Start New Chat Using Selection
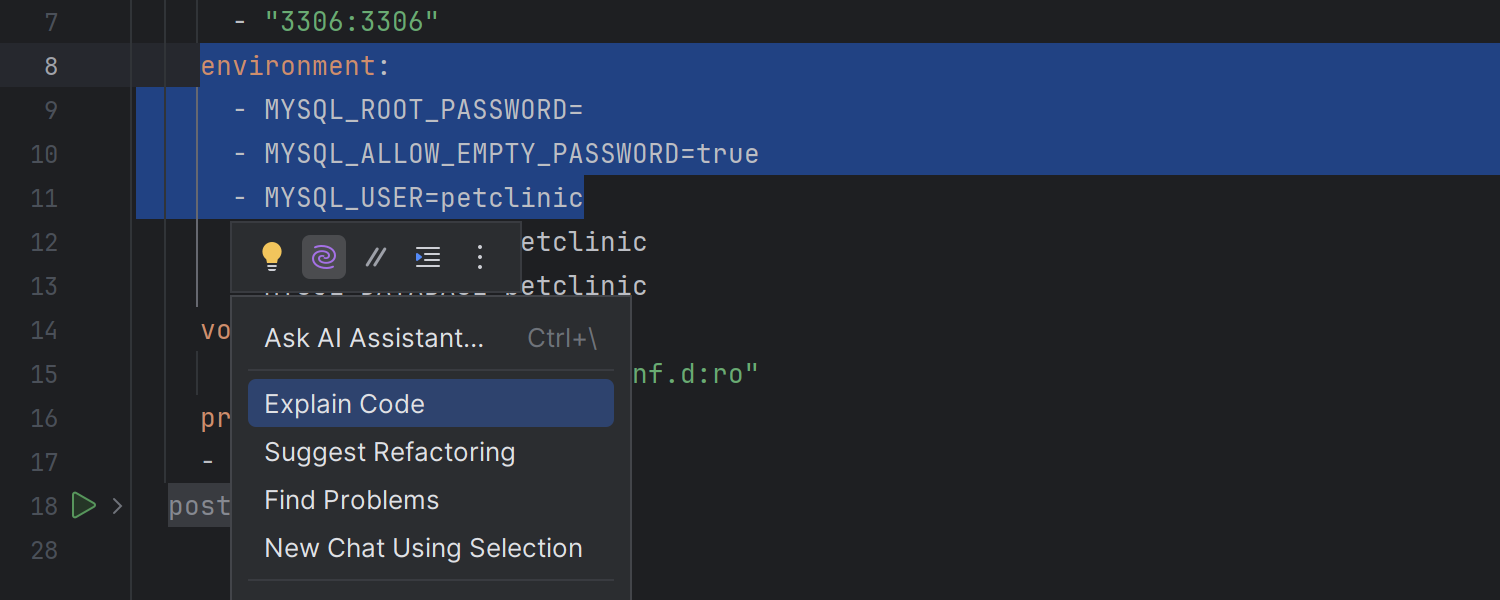1500x600 pixels. [x=423, y=548]
